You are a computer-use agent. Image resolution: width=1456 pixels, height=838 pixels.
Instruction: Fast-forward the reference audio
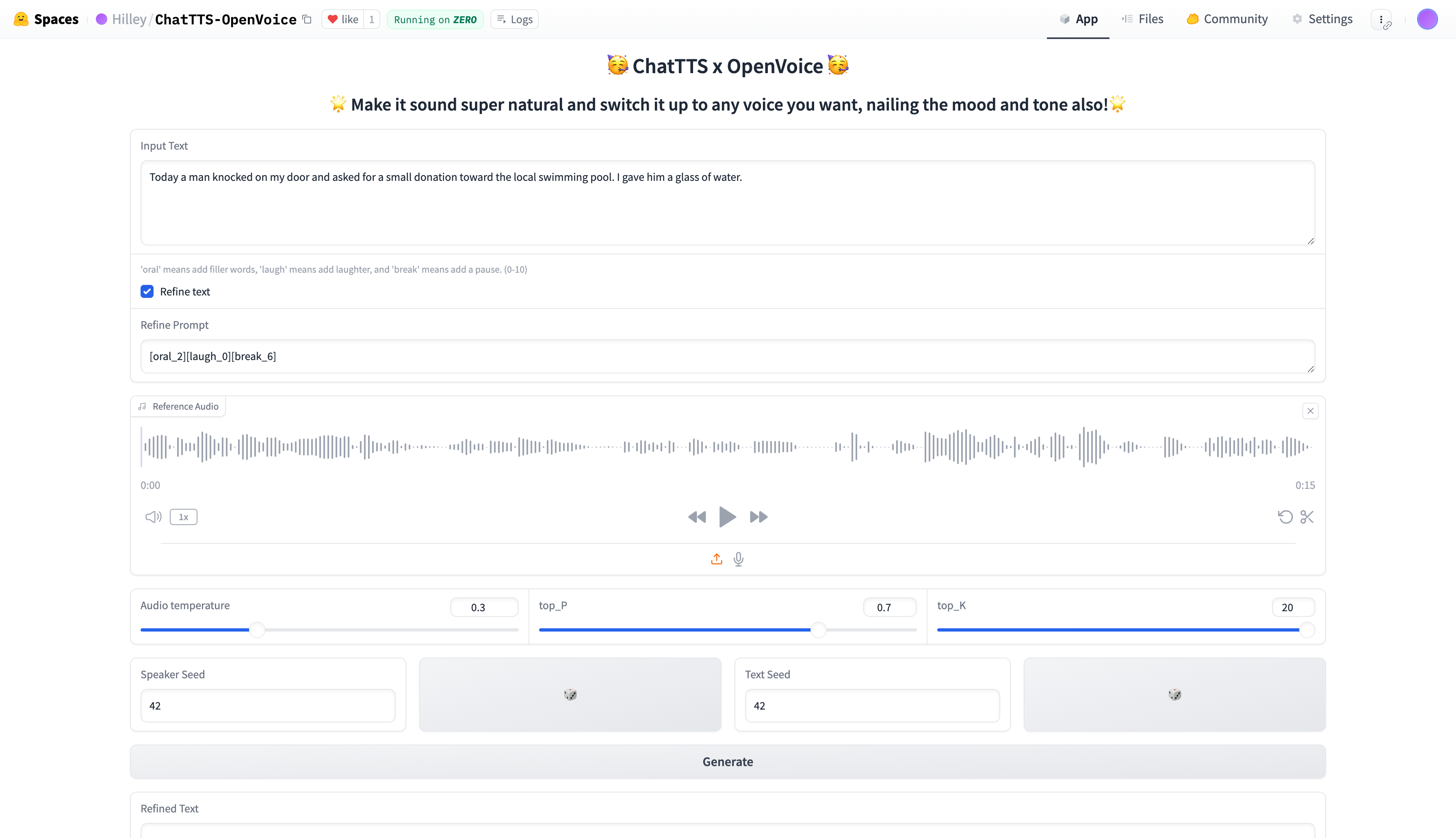click(758, 517)
